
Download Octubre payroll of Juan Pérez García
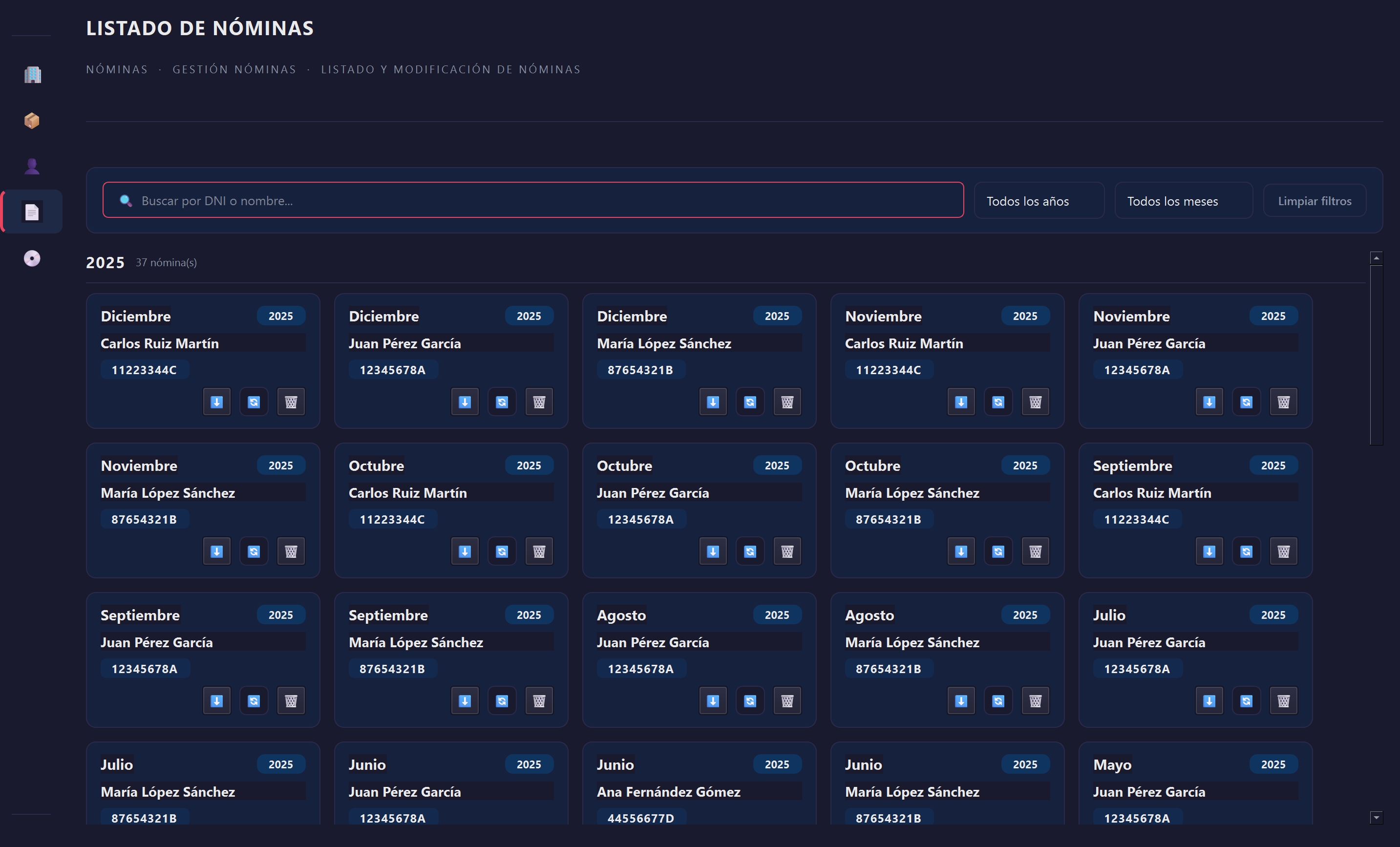[x=713, y=551]
